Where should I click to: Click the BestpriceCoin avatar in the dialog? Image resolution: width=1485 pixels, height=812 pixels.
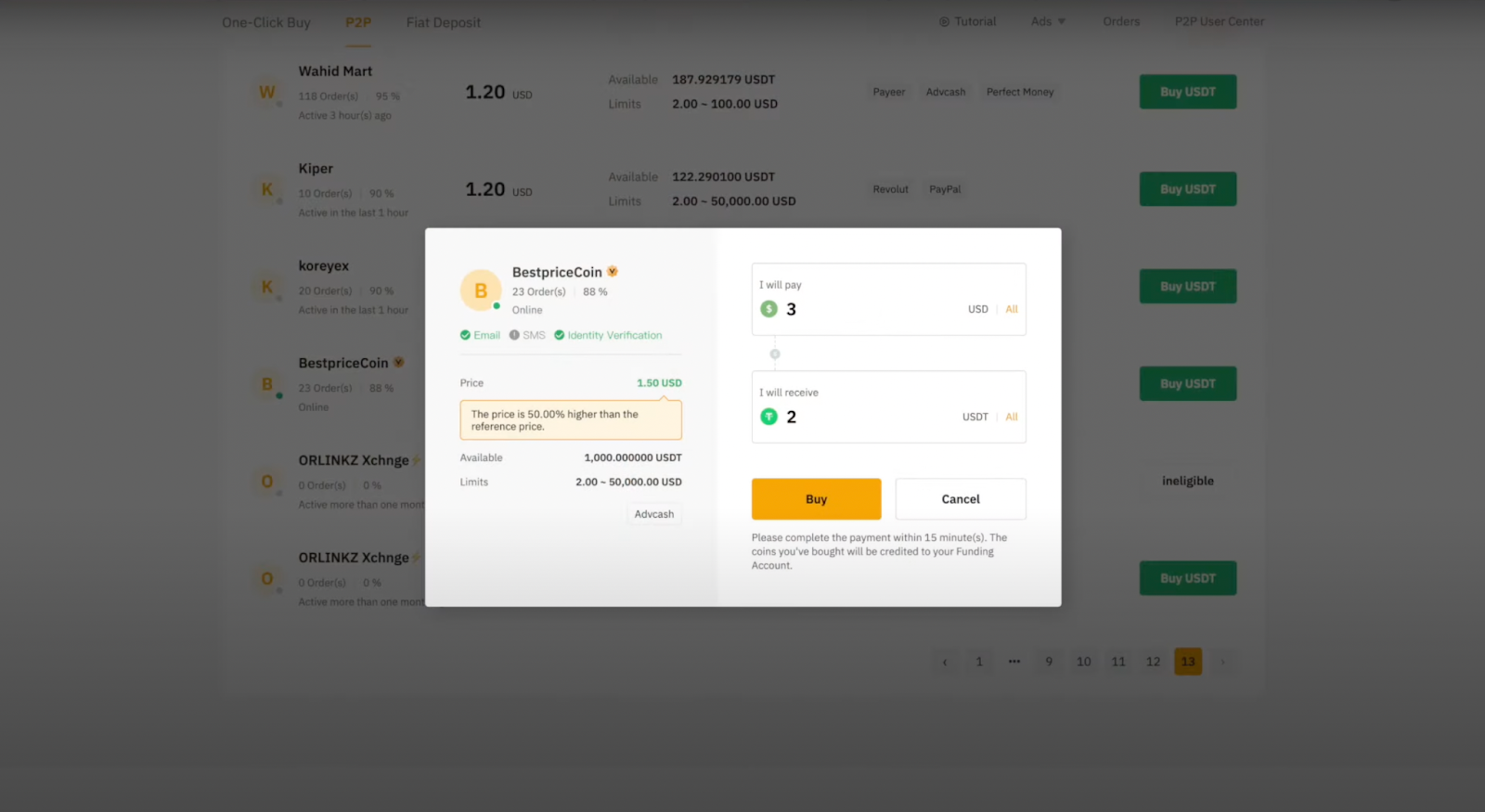point(481,290)
